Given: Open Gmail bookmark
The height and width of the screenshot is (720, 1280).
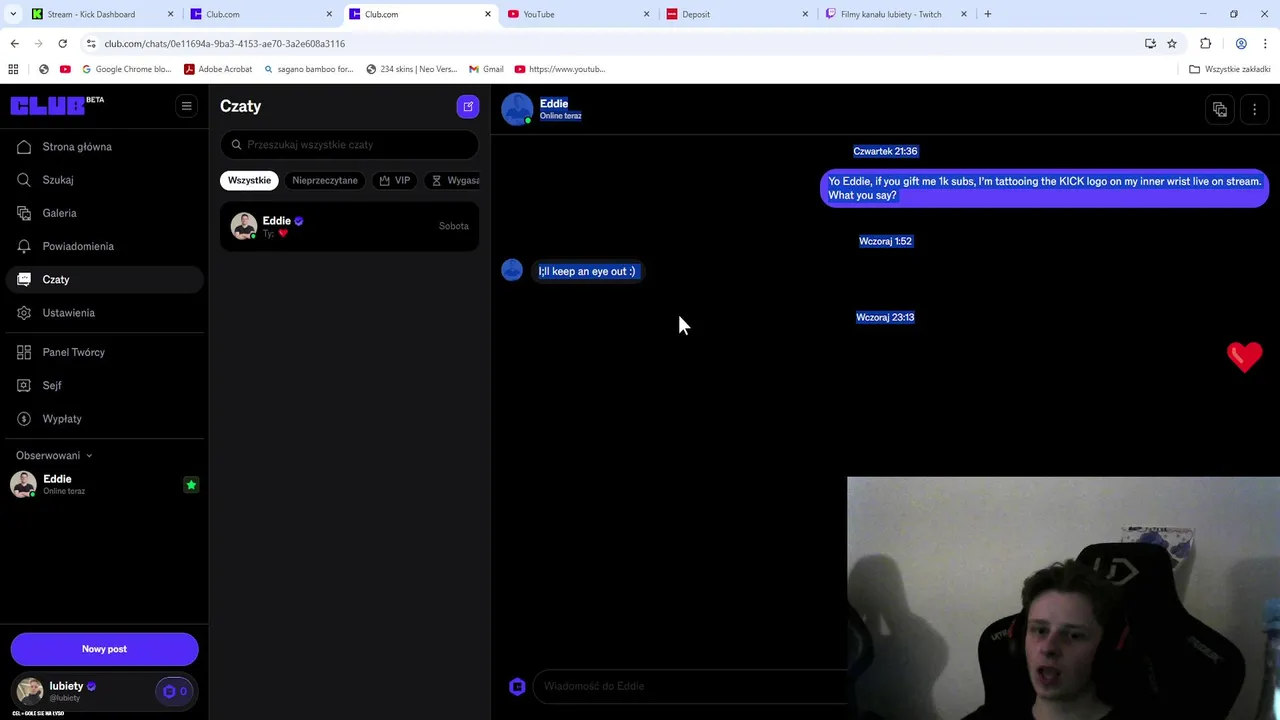Looking at the screenshot, I should (x=486, y=69).
